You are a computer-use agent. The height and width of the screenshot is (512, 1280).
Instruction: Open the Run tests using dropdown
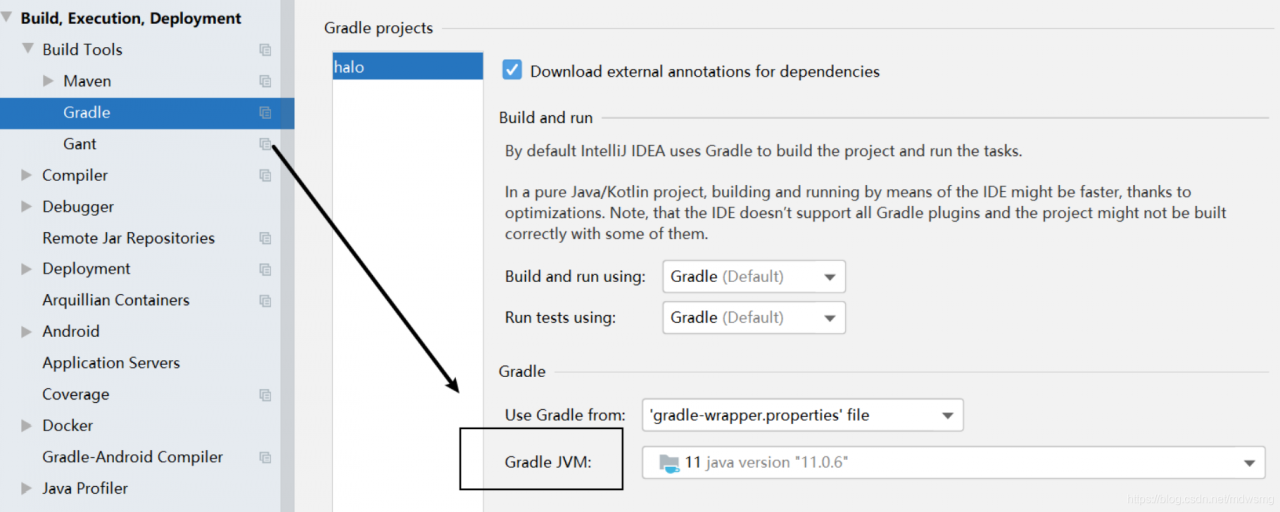[x=754, y=317]
